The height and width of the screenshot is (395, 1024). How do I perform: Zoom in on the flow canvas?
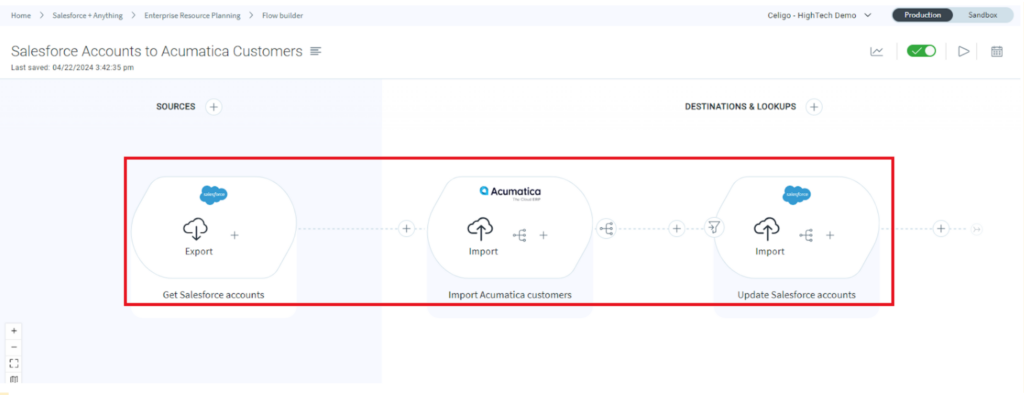(14, 330)
